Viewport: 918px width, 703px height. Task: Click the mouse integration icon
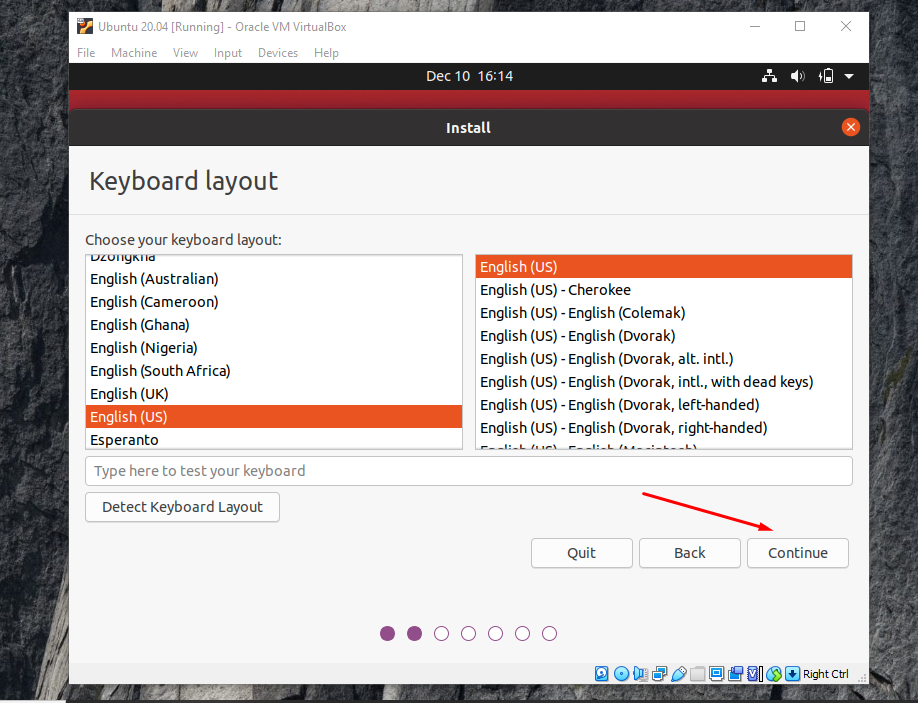(772, 673)
